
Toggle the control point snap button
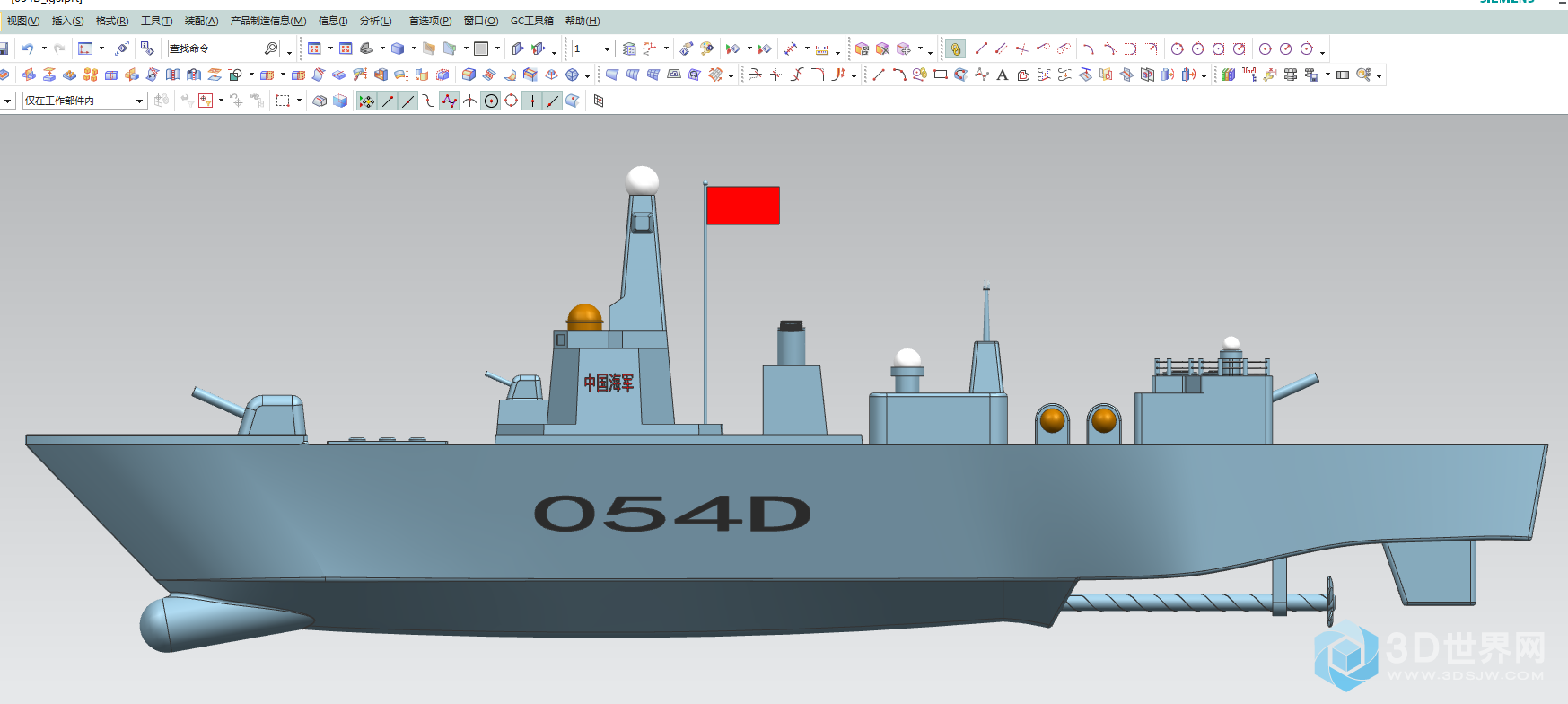click(x=429, y=101)
